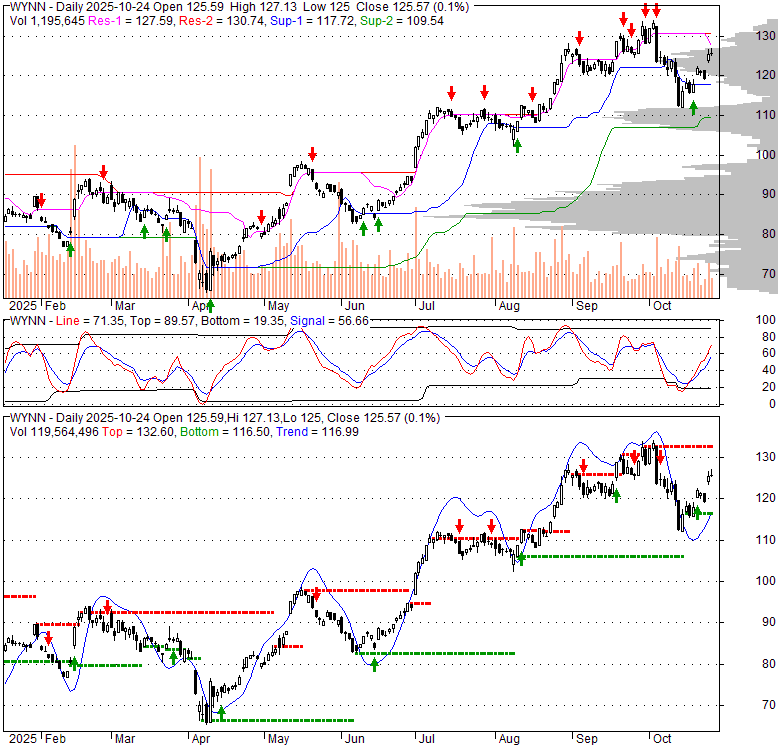Click the 'Sup-1 = 117.72' legend value
780x745 pixels.
(312, 21)
